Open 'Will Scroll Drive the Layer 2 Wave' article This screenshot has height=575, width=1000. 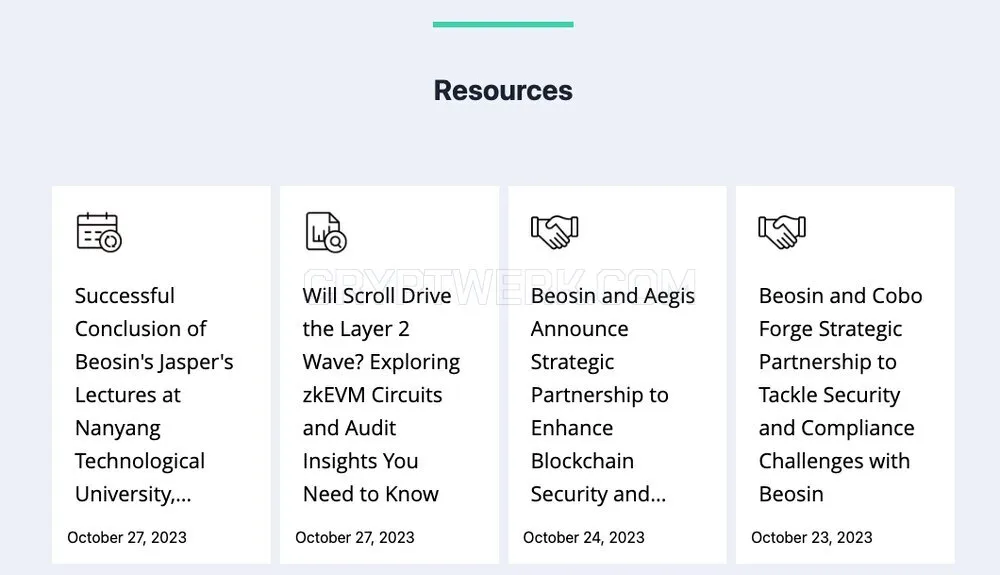pyautogui.click(x=381, y=395)
